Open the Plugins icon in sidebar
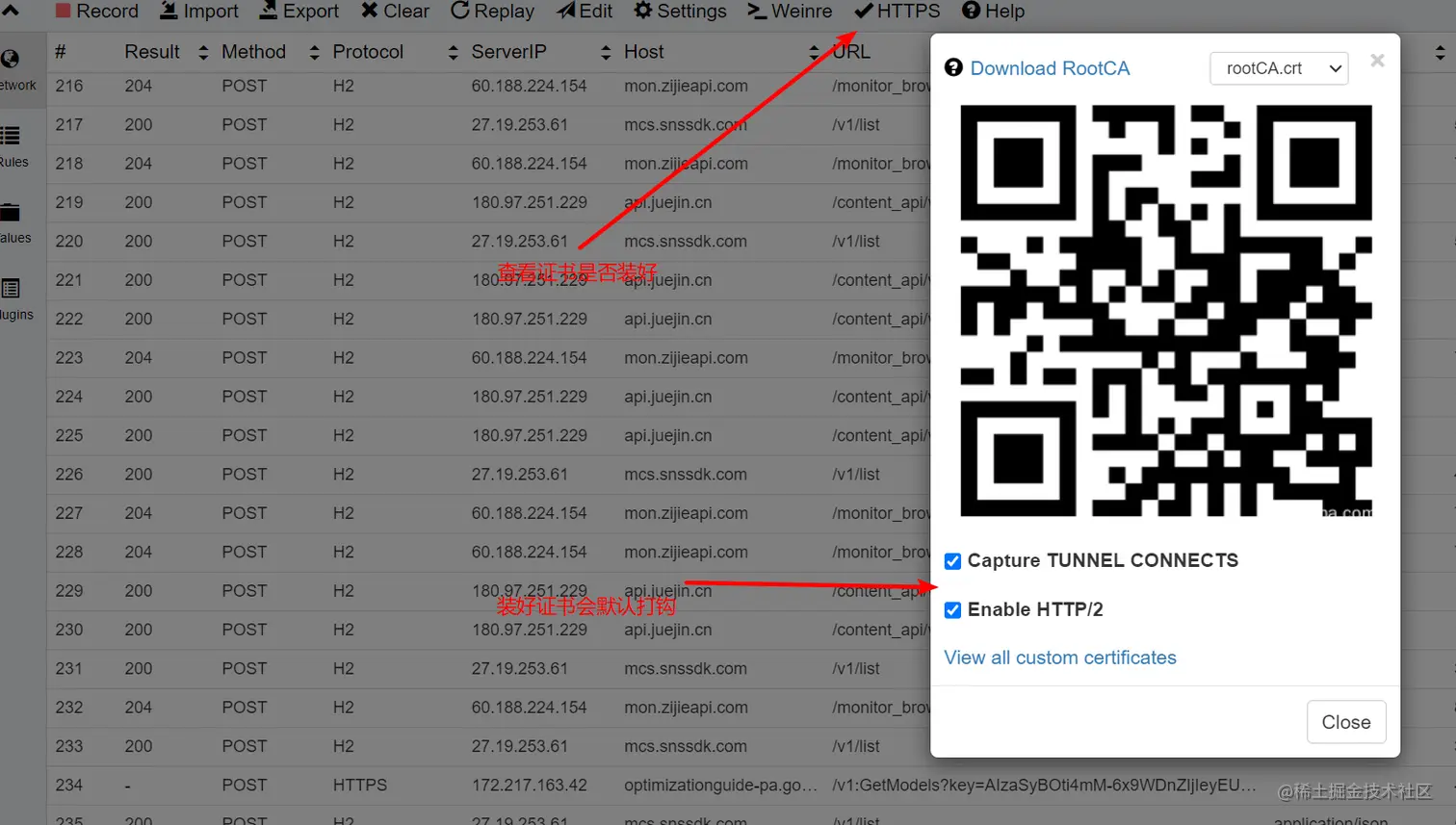 click(x=11, y=288)
